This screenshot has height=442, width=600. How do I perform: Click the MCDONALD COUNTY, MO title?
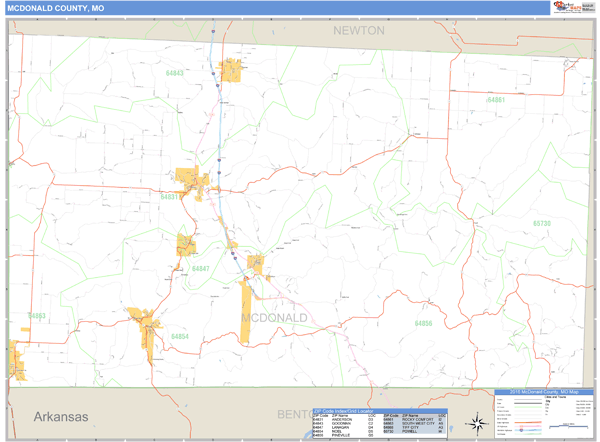pos(55,8)
